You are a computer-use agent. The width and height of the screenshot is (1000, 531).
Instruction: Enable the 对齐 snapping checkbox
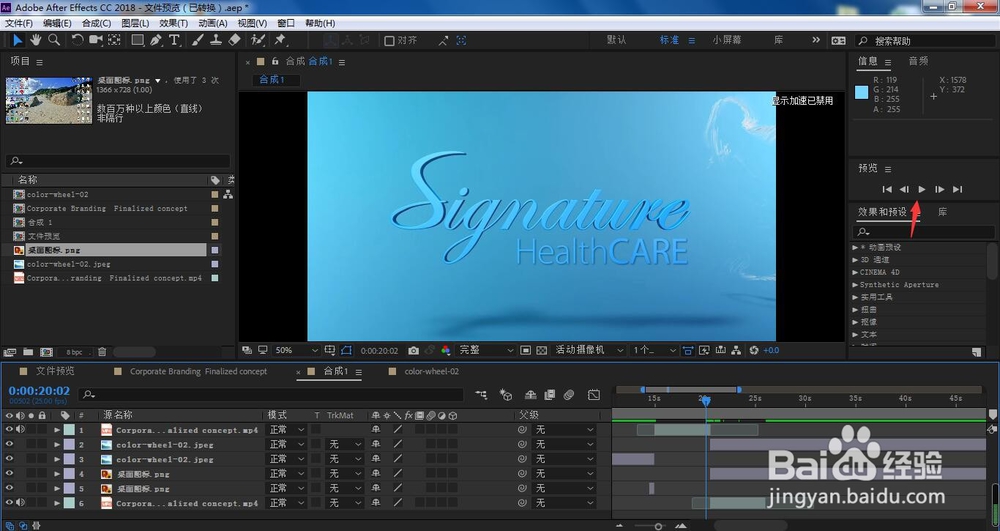tap(389, 41)
